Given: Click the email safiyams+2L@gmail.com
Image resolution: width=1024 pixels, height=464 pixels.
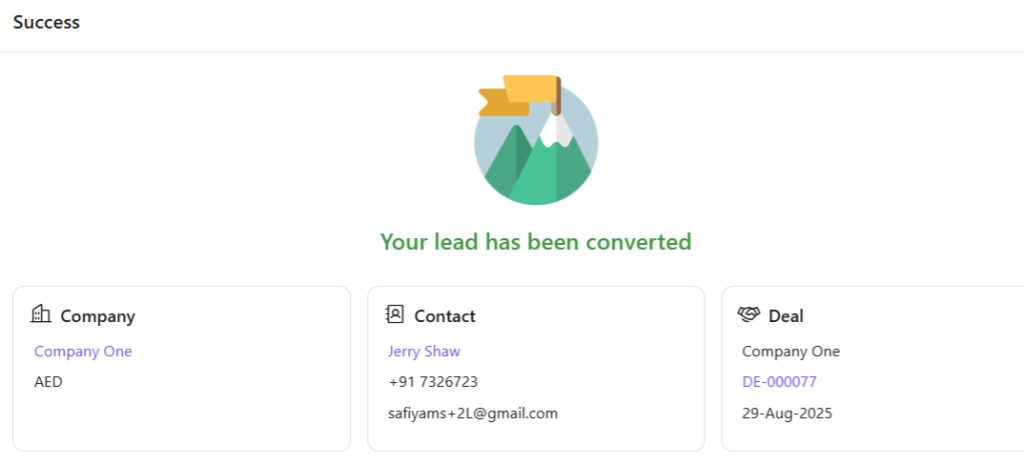Looking at the screenshot, I should (473, 413).
